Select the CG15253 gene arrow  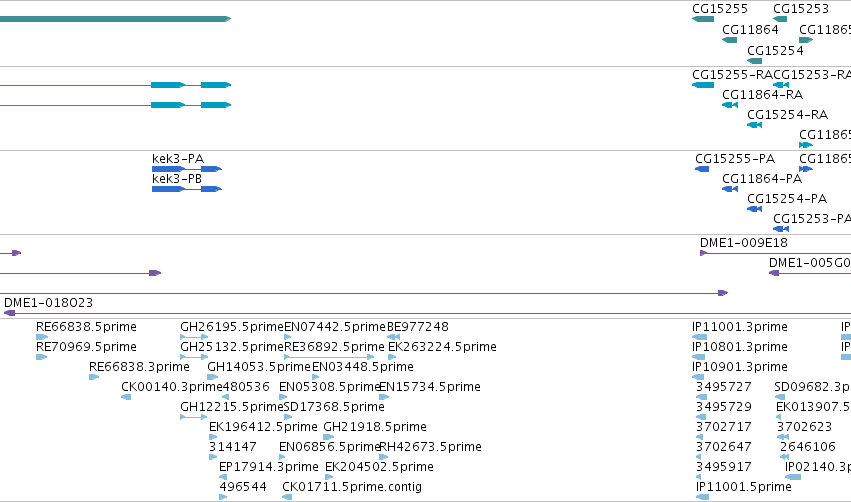[x=780, y=19]
